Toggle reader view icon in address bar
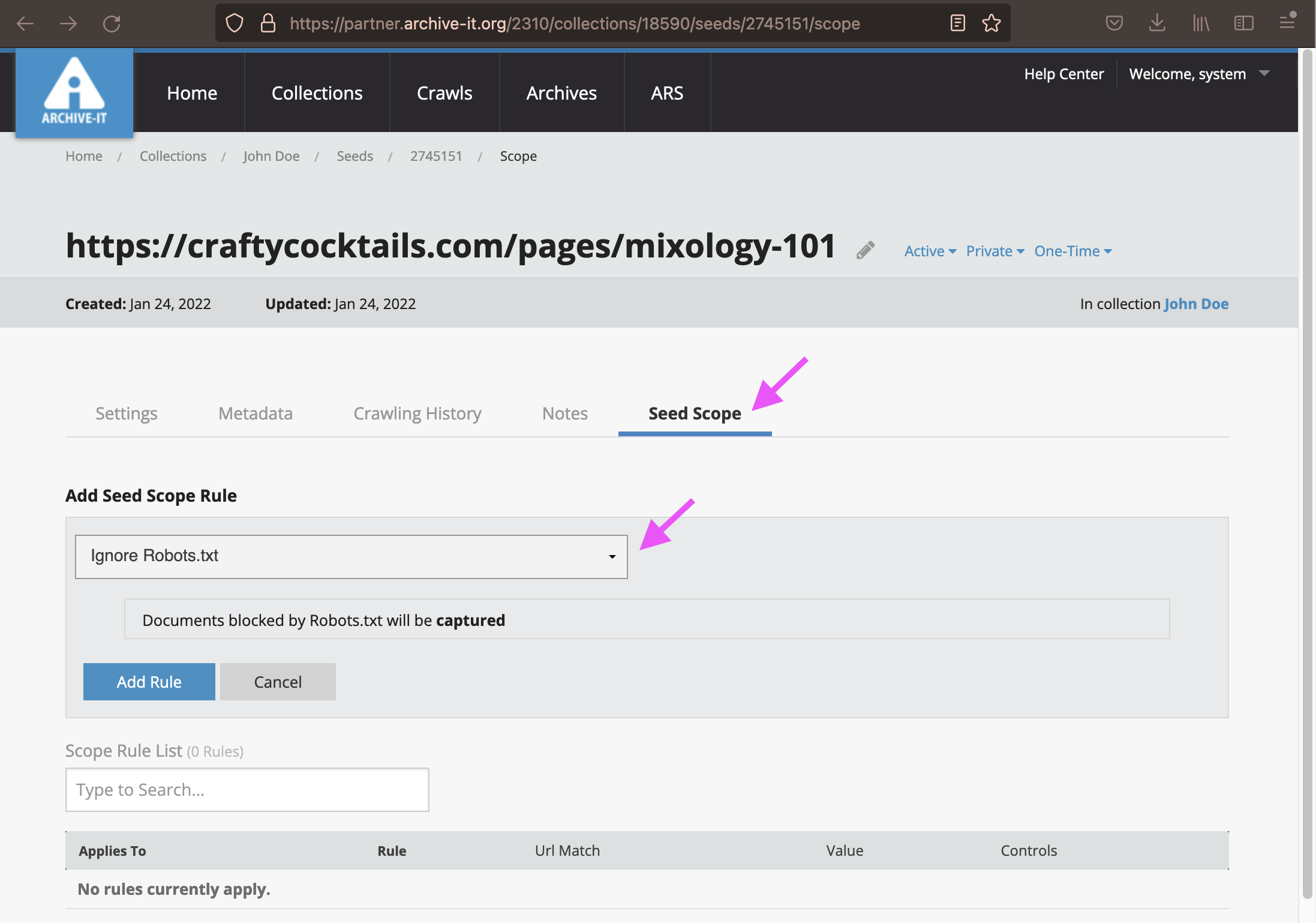The image size is (1316, 923). (x=957, y=23)
